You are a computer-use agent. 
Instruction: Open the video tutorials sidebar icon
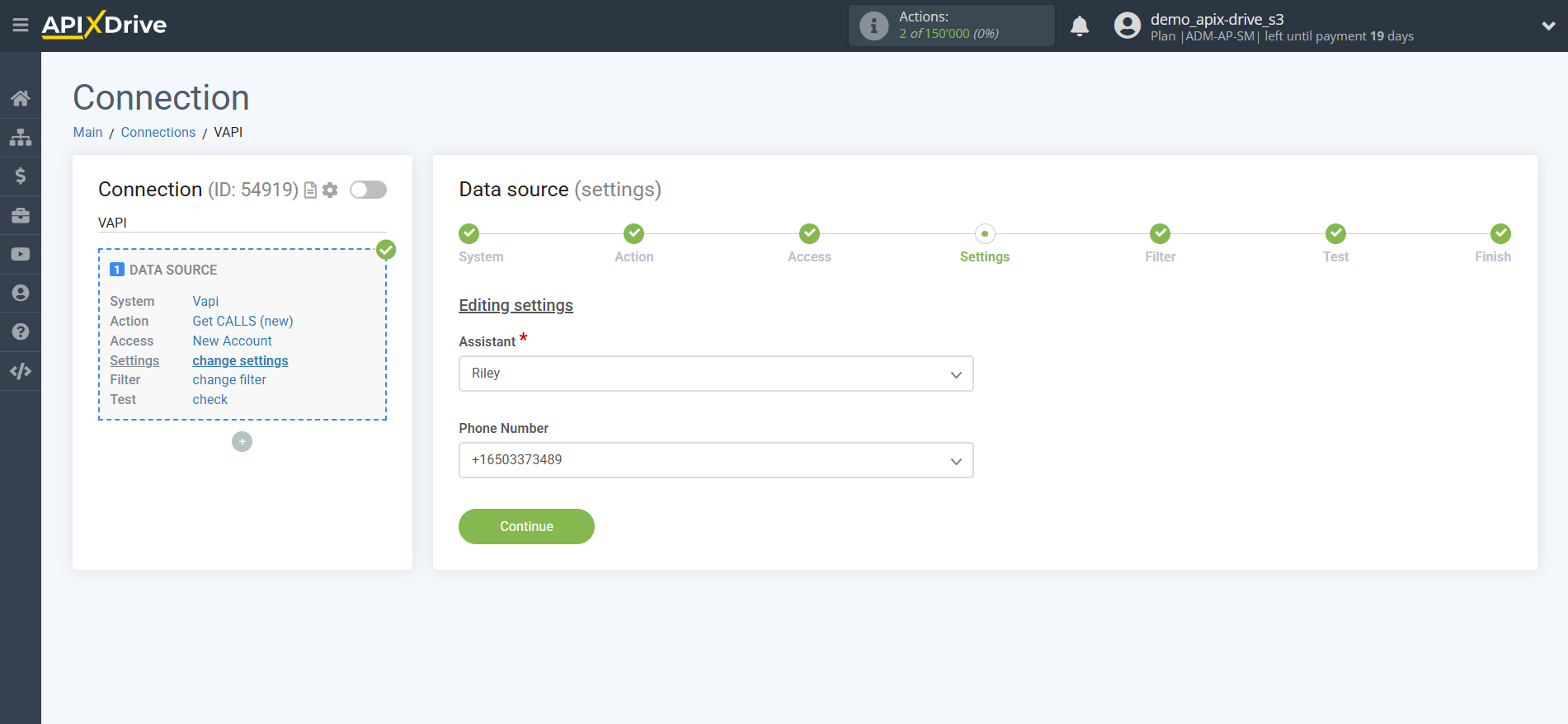[x=21, y=254]
